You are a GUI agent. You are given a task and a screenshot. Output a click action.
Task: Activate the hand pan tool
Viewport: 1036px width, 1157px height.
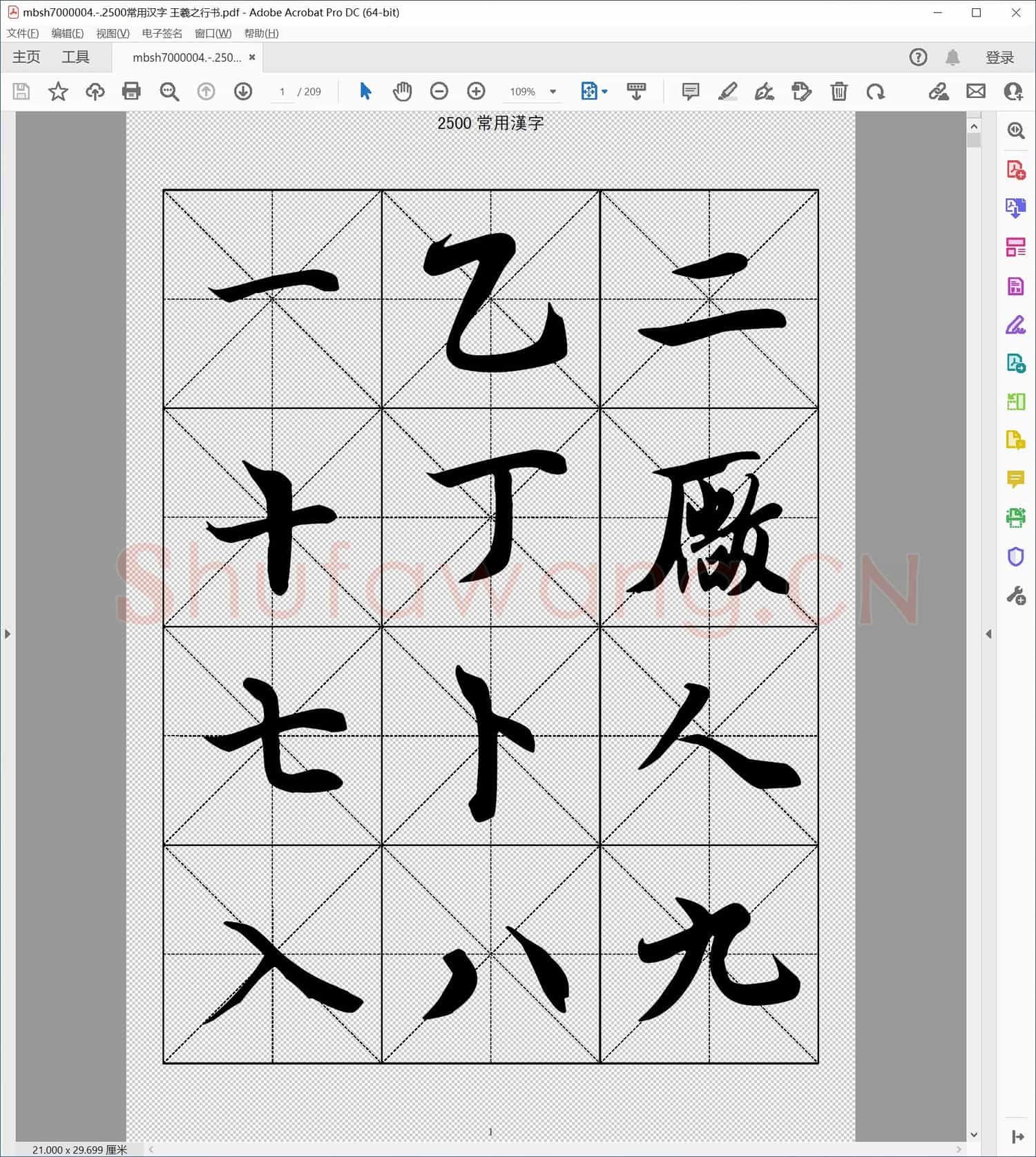[402, 91]
